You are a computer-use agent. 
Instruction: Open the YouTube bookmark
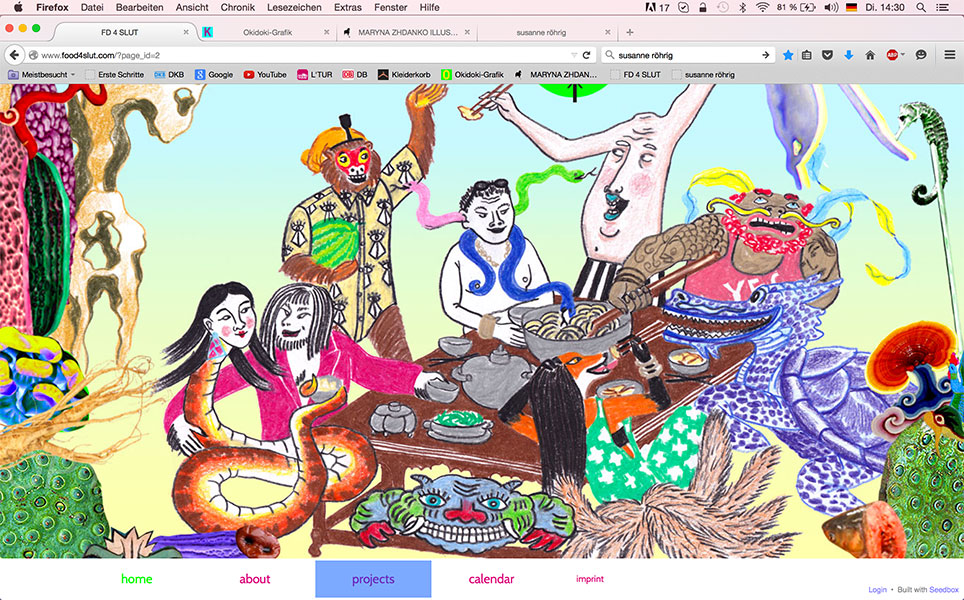coord(265,75)
